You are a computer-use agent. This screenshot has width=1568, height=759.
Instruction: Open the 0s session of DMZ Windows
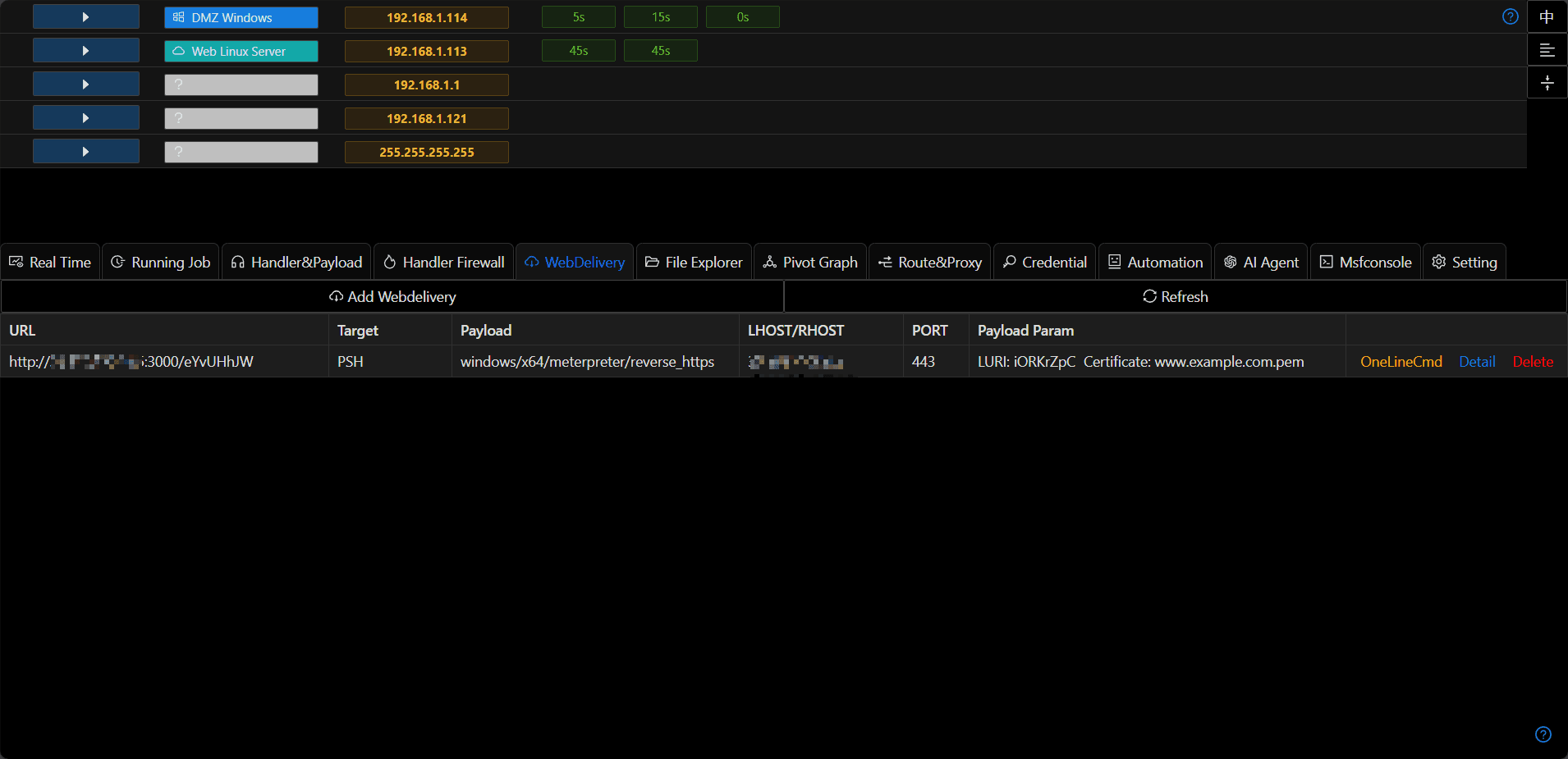point(742,17)
